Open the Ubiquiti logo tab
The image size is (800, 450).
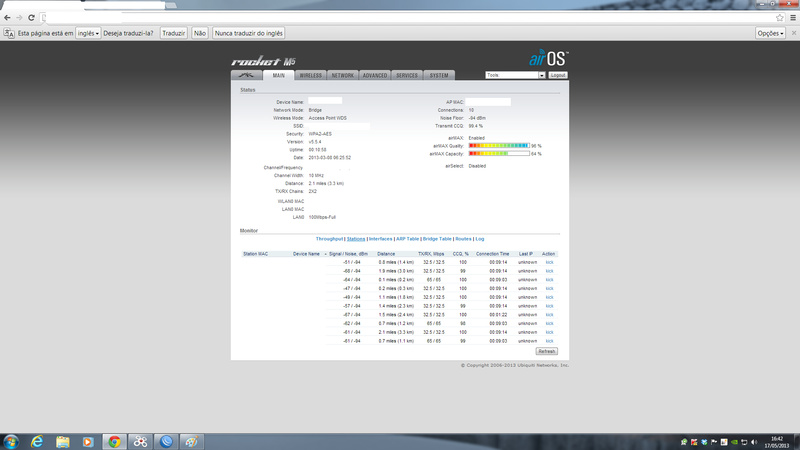tap(247, 76)
